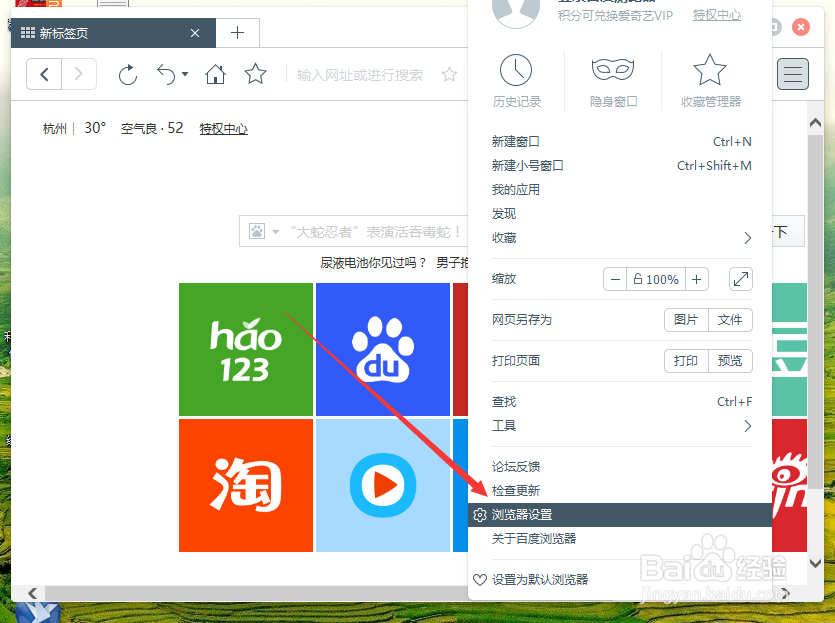This screenshot has height=623, width=835.
Task: Click the Baidu paw search engine icon
Action: click(x=257, y=232)
